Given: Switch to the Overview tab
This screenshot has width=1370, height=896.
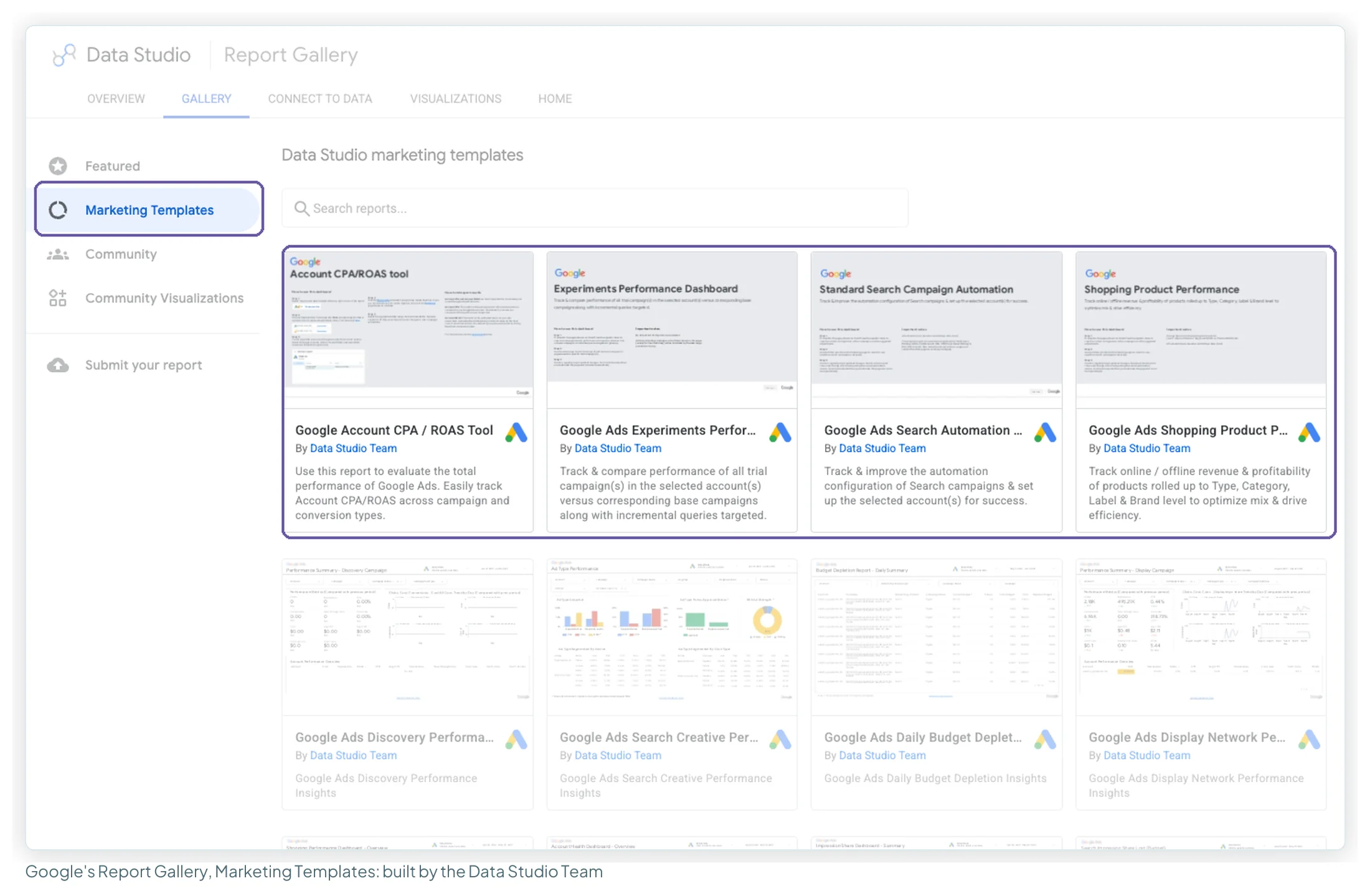Looking at the screenshot, I should pyautogui.click(x=116, y=98).
